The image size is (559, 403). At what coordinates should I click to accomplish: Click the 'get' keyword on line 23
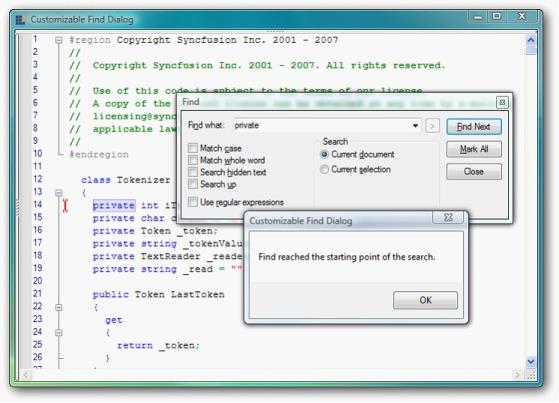click(114, 320)
